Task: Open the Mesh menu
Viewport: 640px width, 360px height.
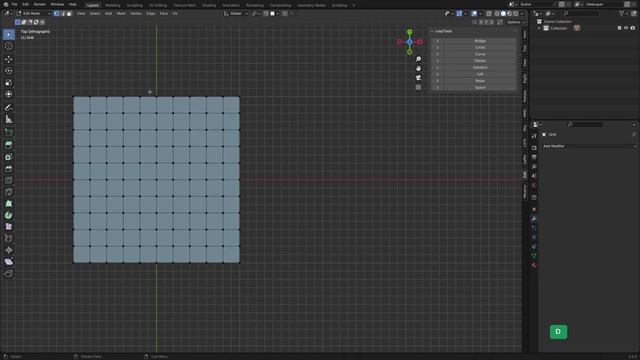Action: (x=121, y=13)
